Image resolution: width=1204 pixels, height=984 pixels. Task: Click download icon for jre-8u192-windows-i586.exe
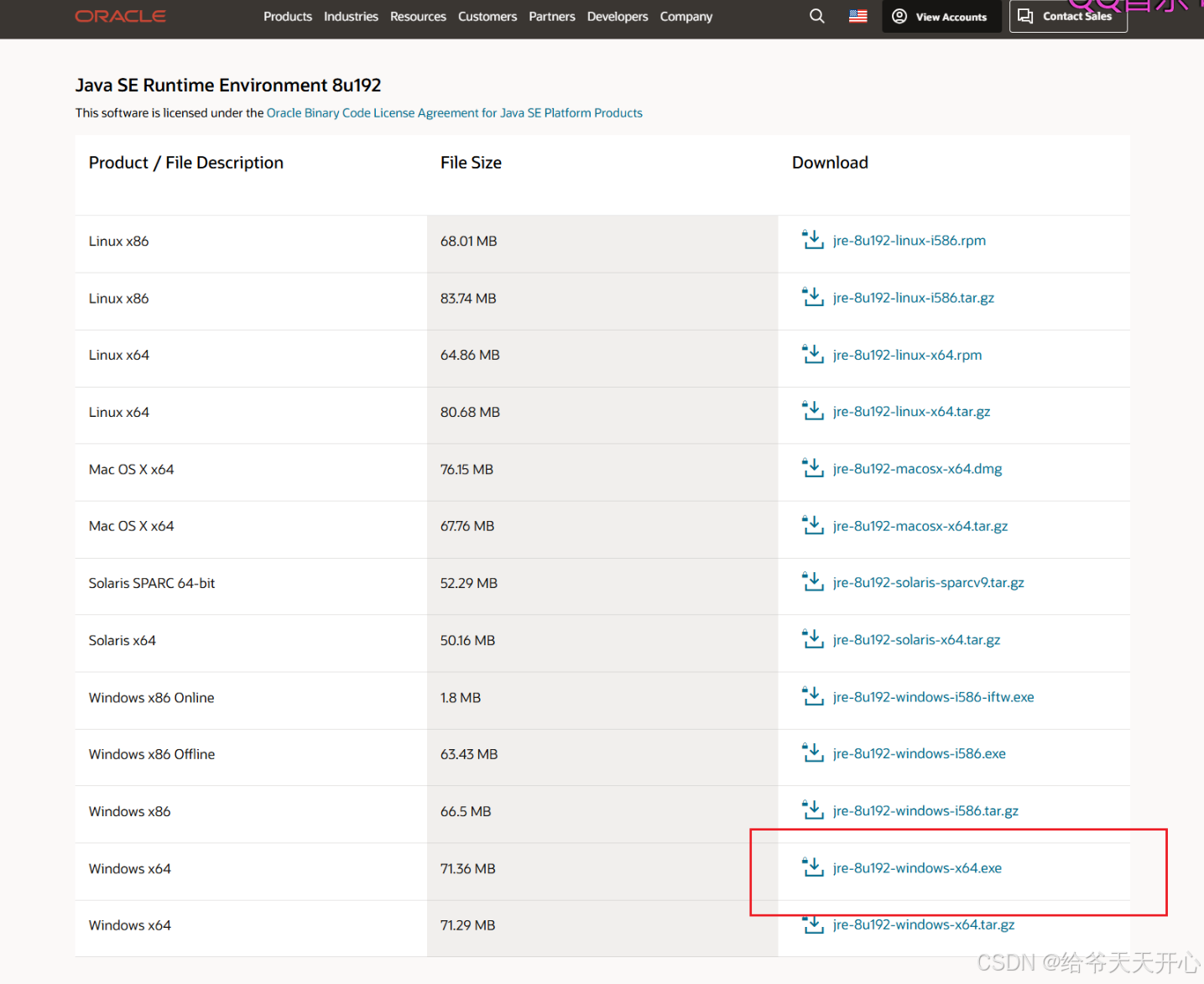click(x=812, y=753)
